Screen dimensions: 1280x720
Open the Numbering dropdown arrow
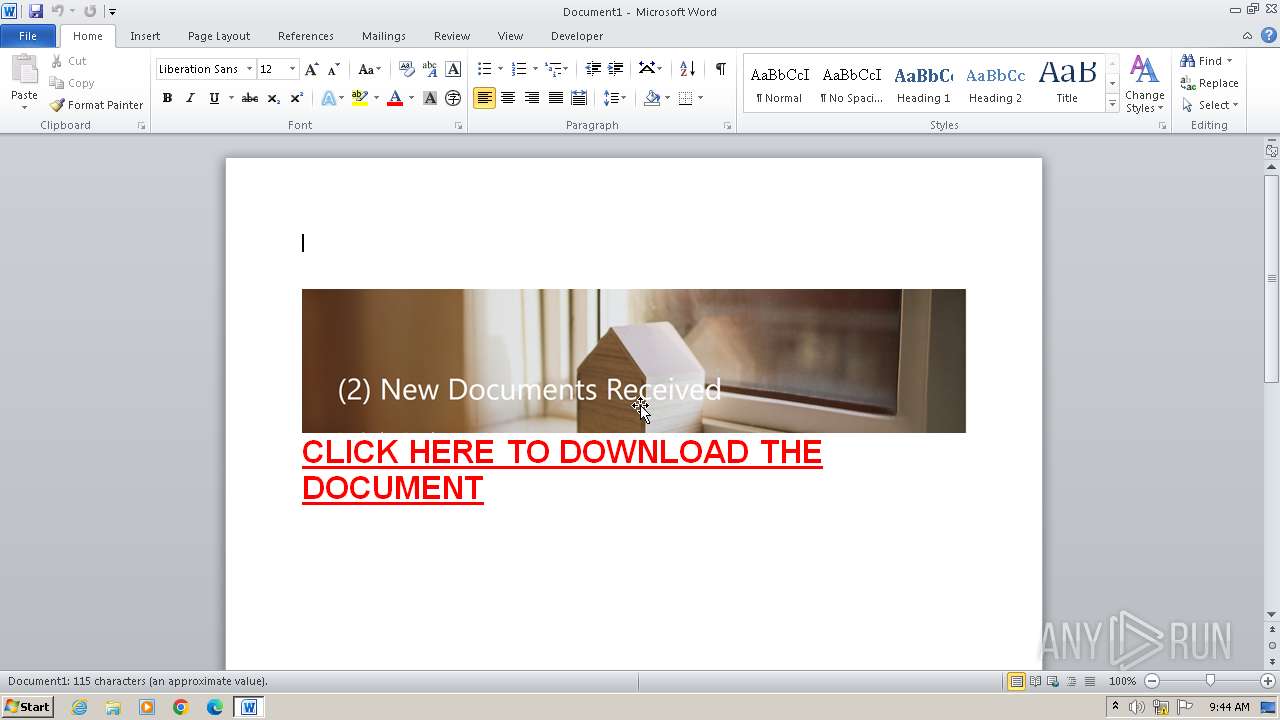[x=535, y=69]
